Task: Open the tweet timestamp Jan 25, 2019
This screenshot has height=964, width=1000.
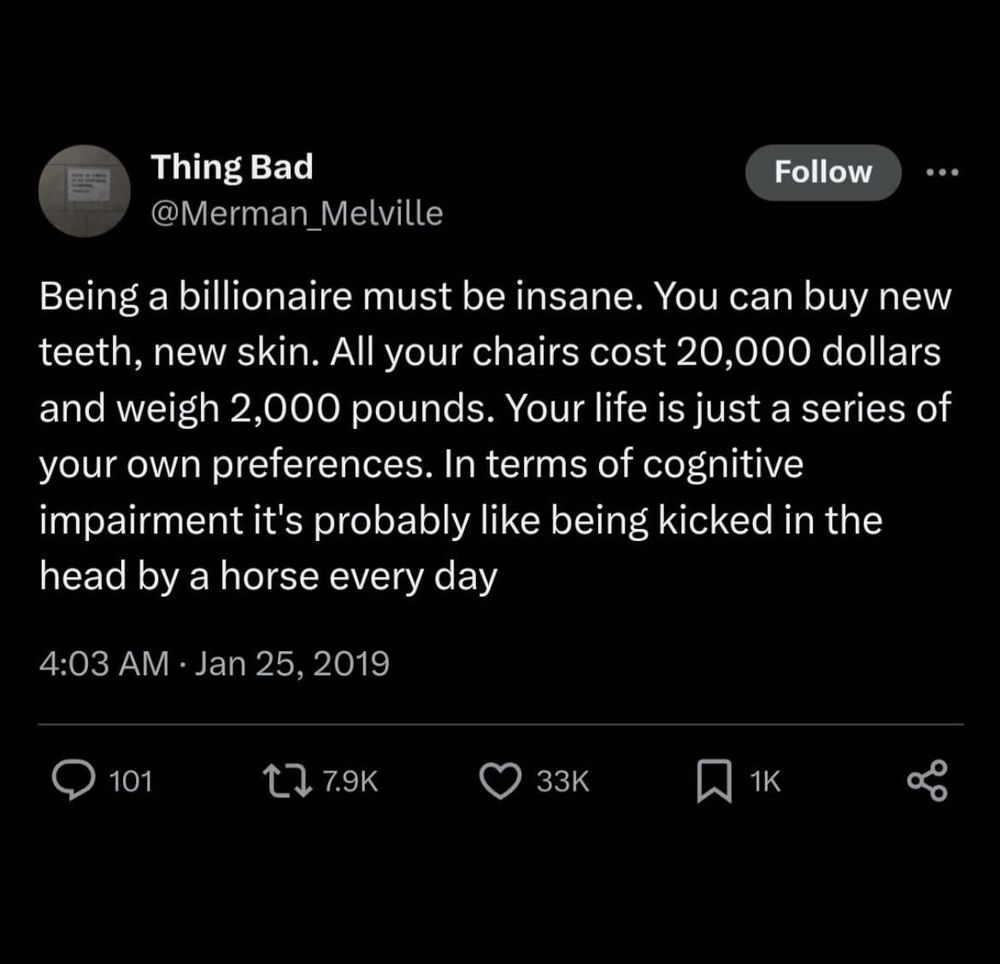Action: point(214,662)
